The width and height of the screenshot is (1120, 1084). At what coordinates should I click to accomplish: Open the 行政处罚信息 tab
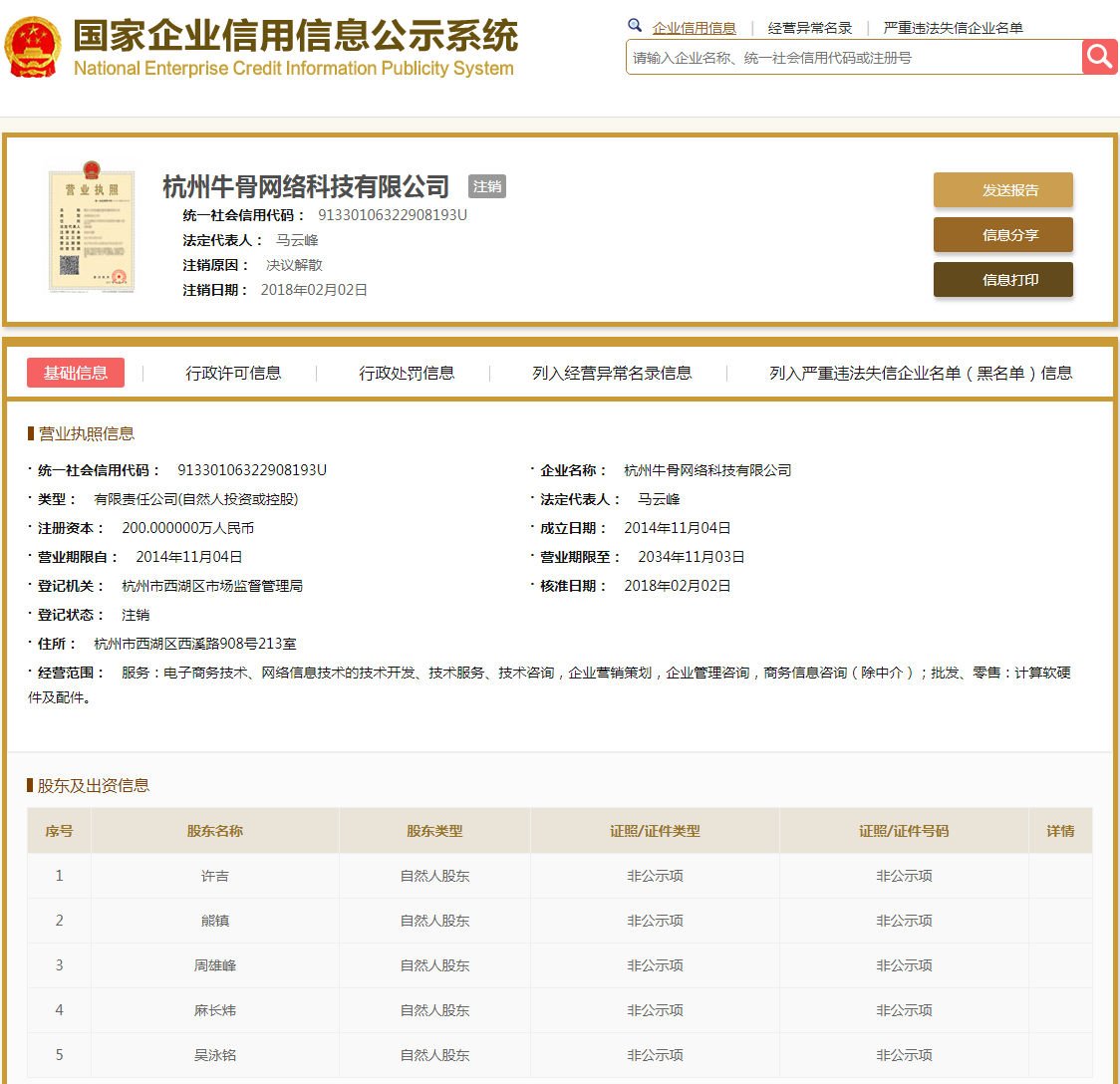point(407,373)
